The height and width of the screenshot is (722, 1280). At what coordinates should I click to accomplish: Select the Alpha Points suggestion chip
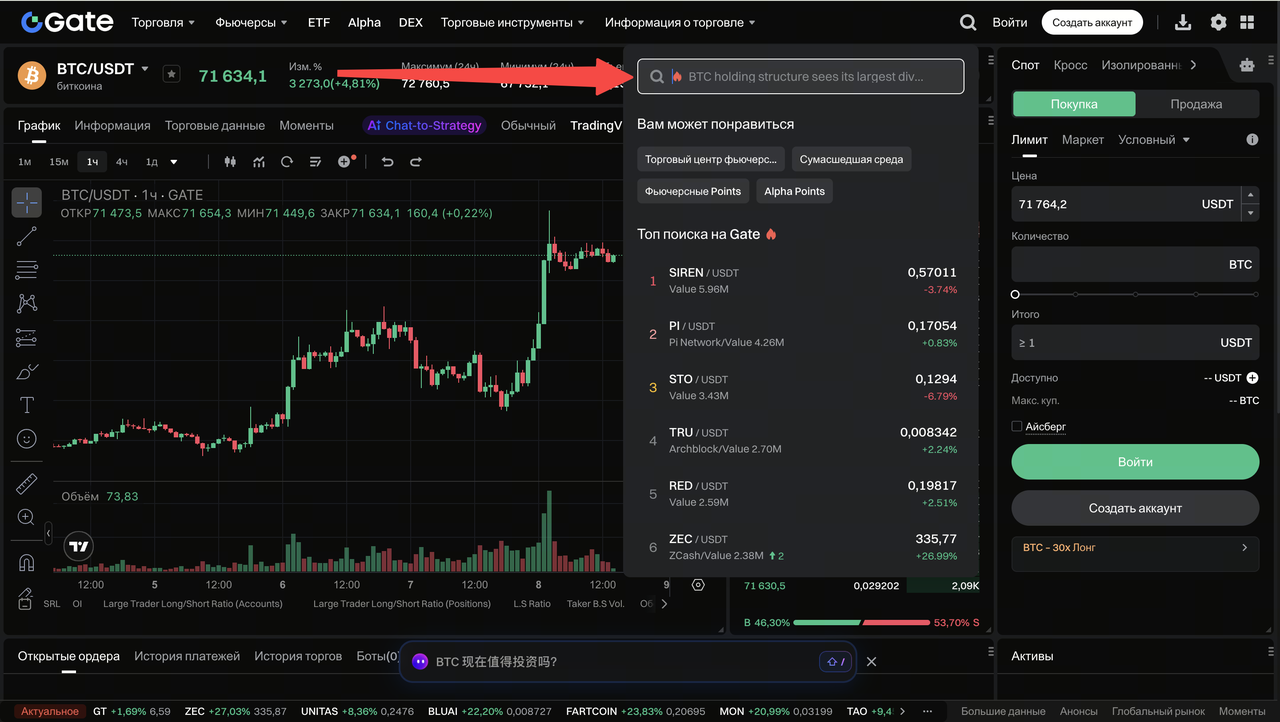pos(794,191)
